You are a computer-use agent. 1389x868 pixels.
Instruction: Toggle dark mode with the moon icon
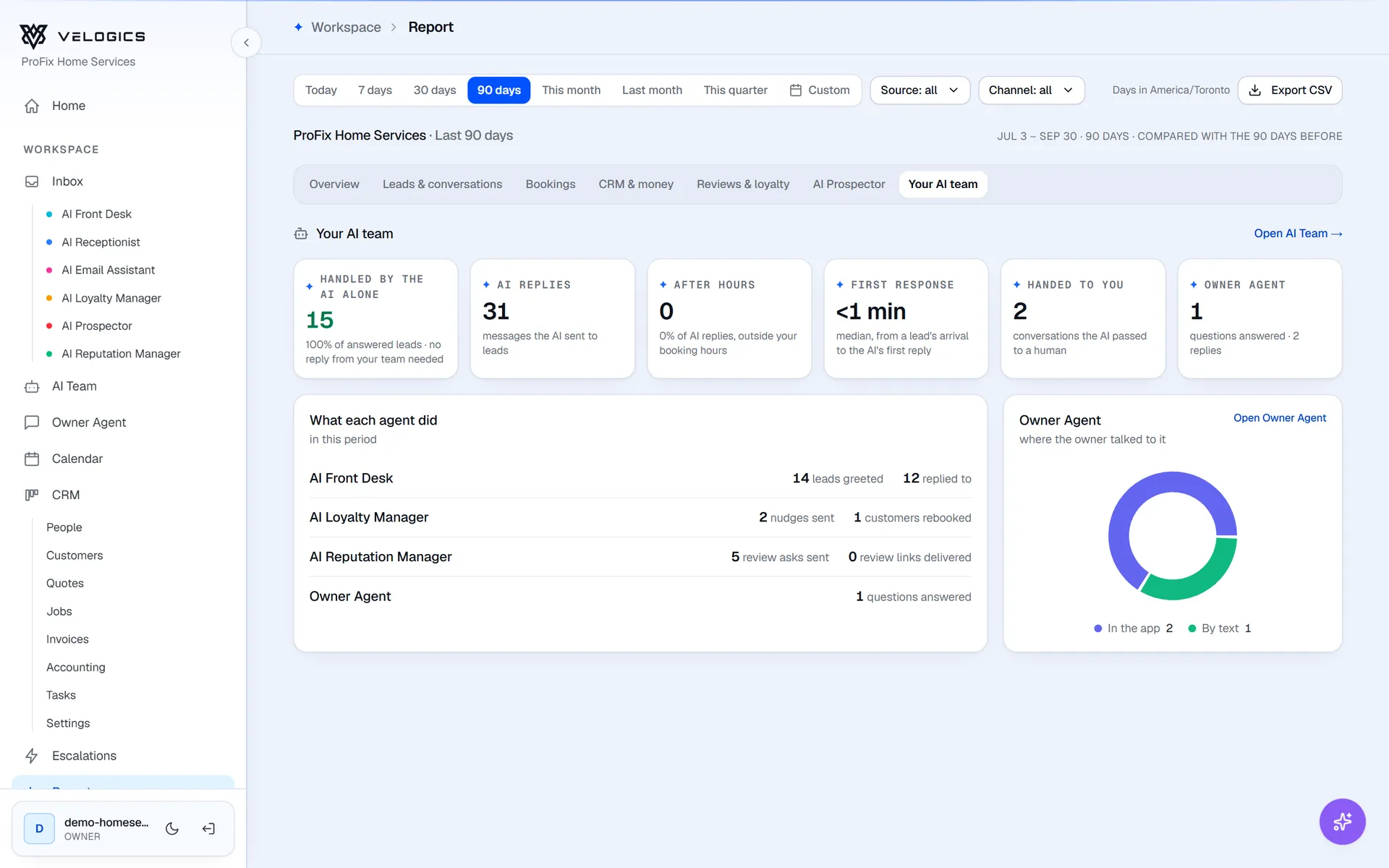click(x=172, y=829)
